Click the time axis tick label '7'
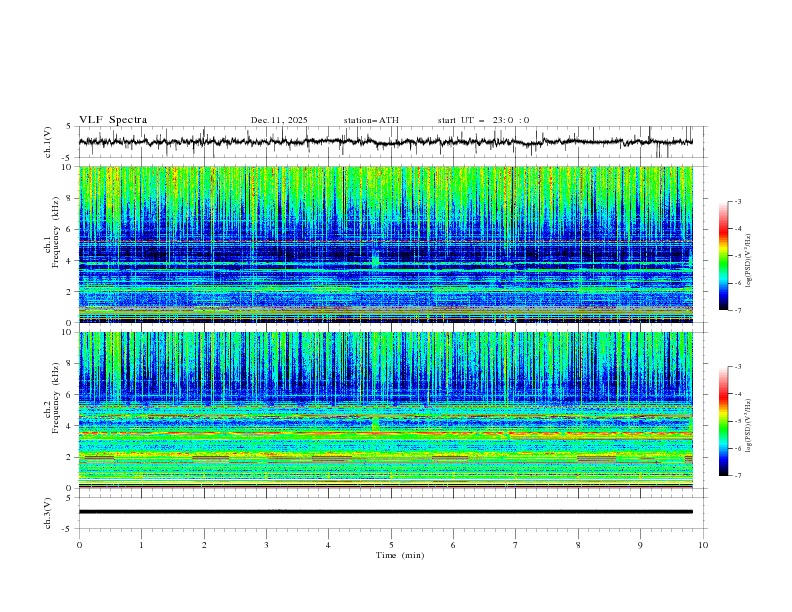This screenshot has height=612, width=792. (x=516, y=545)
